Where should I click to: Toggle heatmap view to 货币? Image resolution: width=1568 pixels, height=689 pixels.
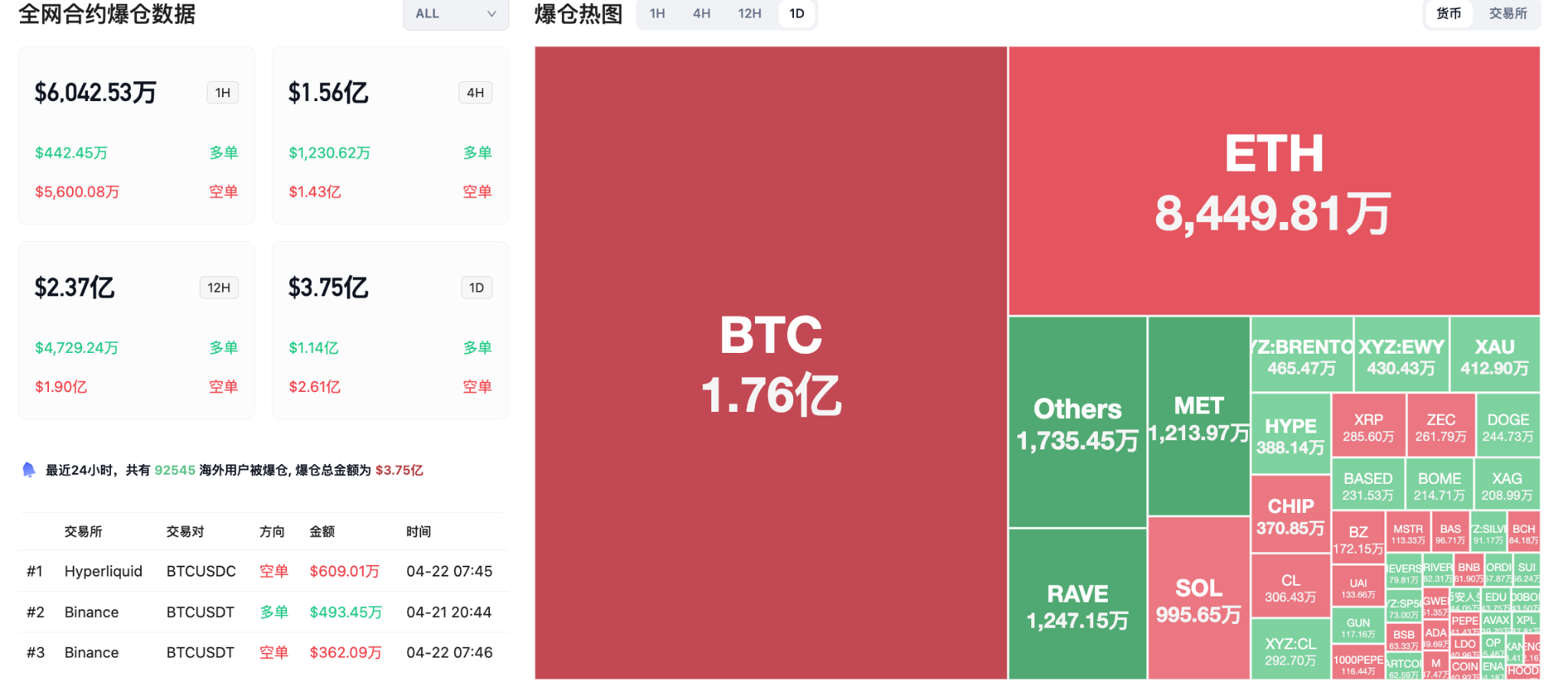[x=1449, y=14]
